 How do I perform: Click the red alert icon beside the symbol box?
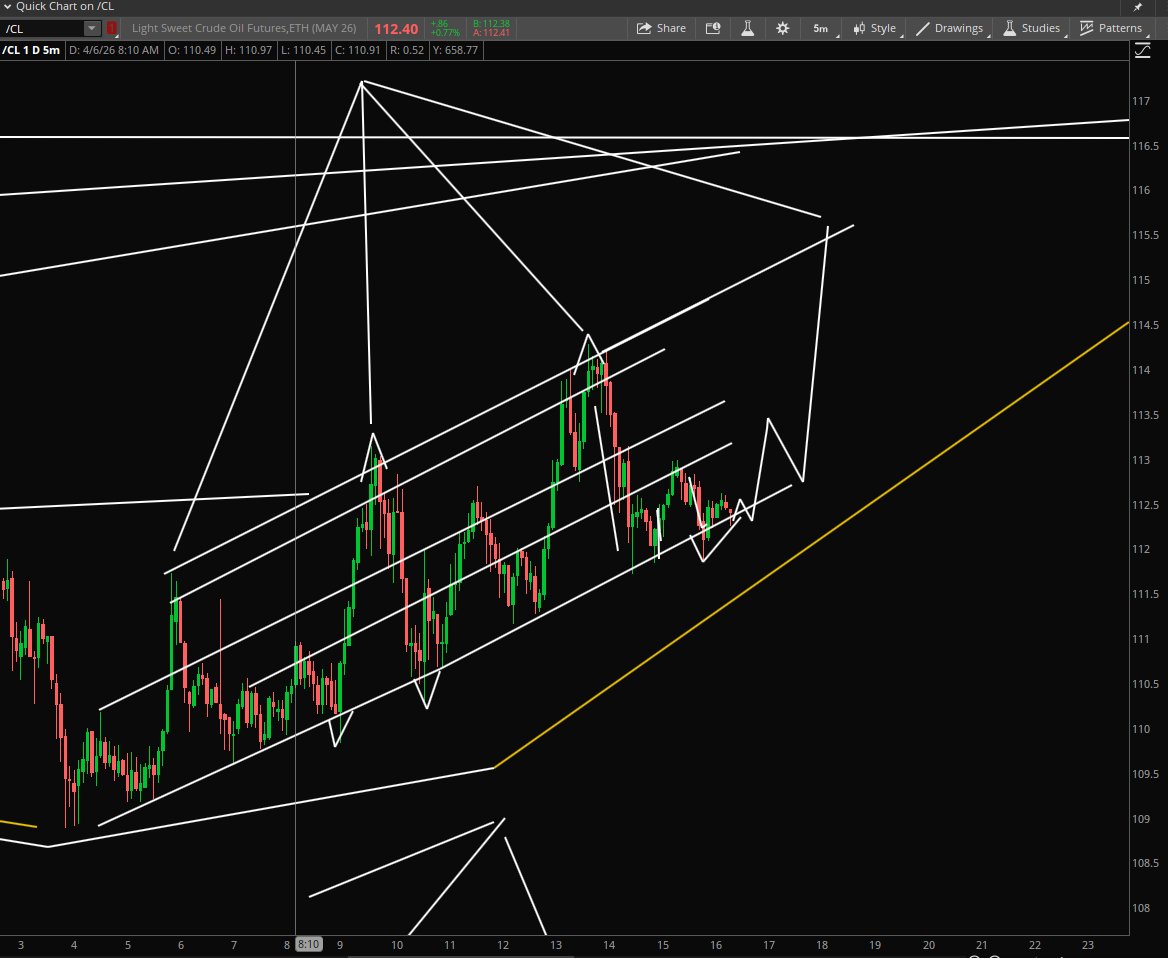coord(110,28)
